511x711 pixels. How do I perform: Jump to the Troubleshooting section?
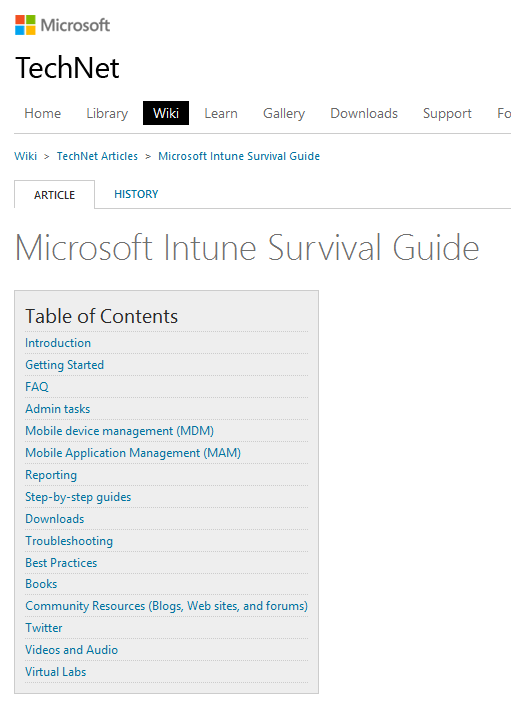tap(69, 541)
